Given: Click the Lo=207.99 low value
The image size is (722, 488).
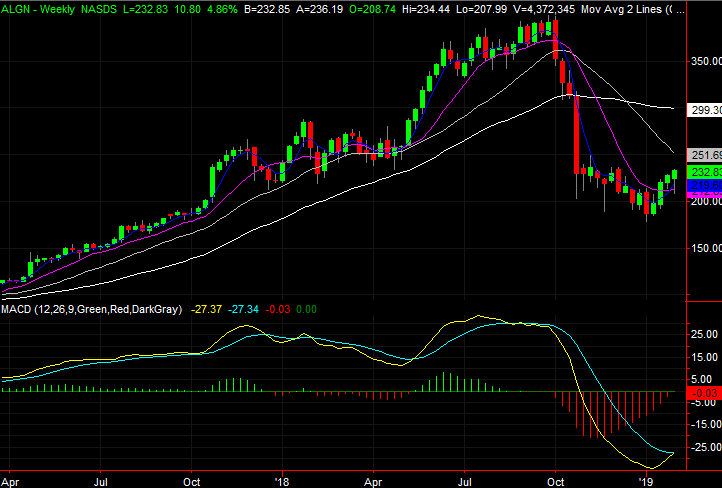Looking at the screenshot, I should 480,9.
